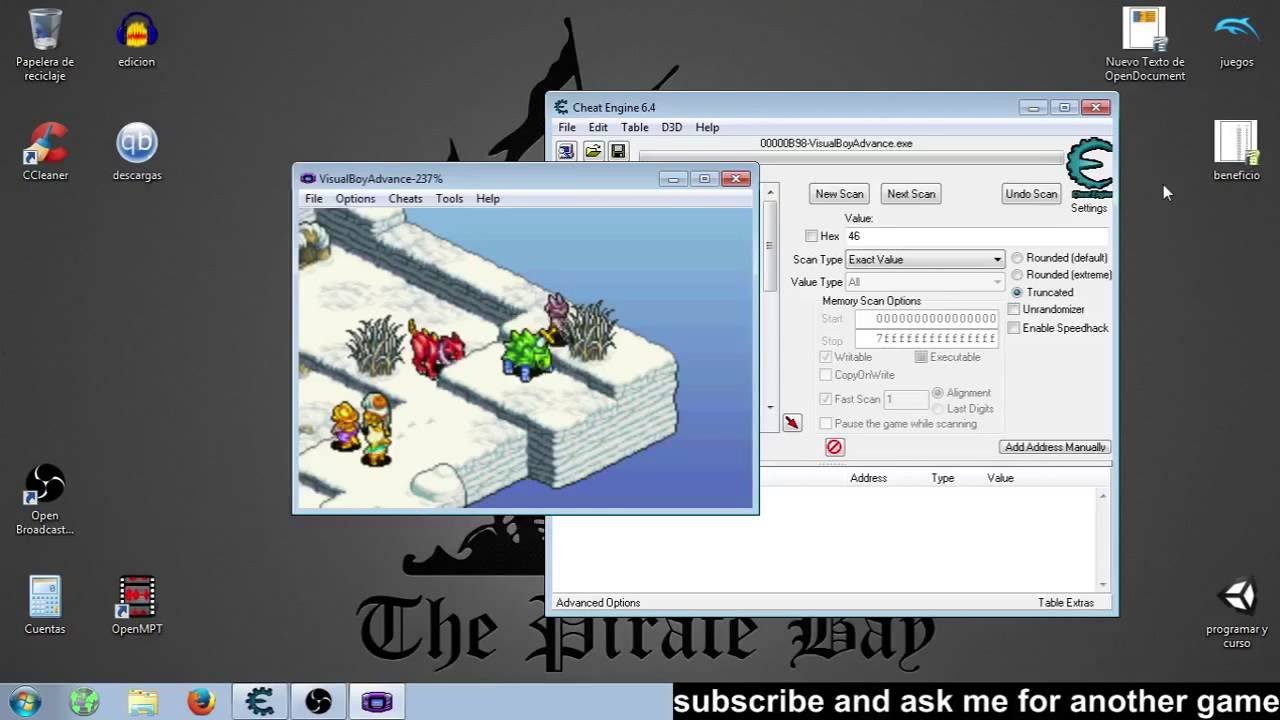Enable the Unrandomizer checkbox

point(1014,309)
